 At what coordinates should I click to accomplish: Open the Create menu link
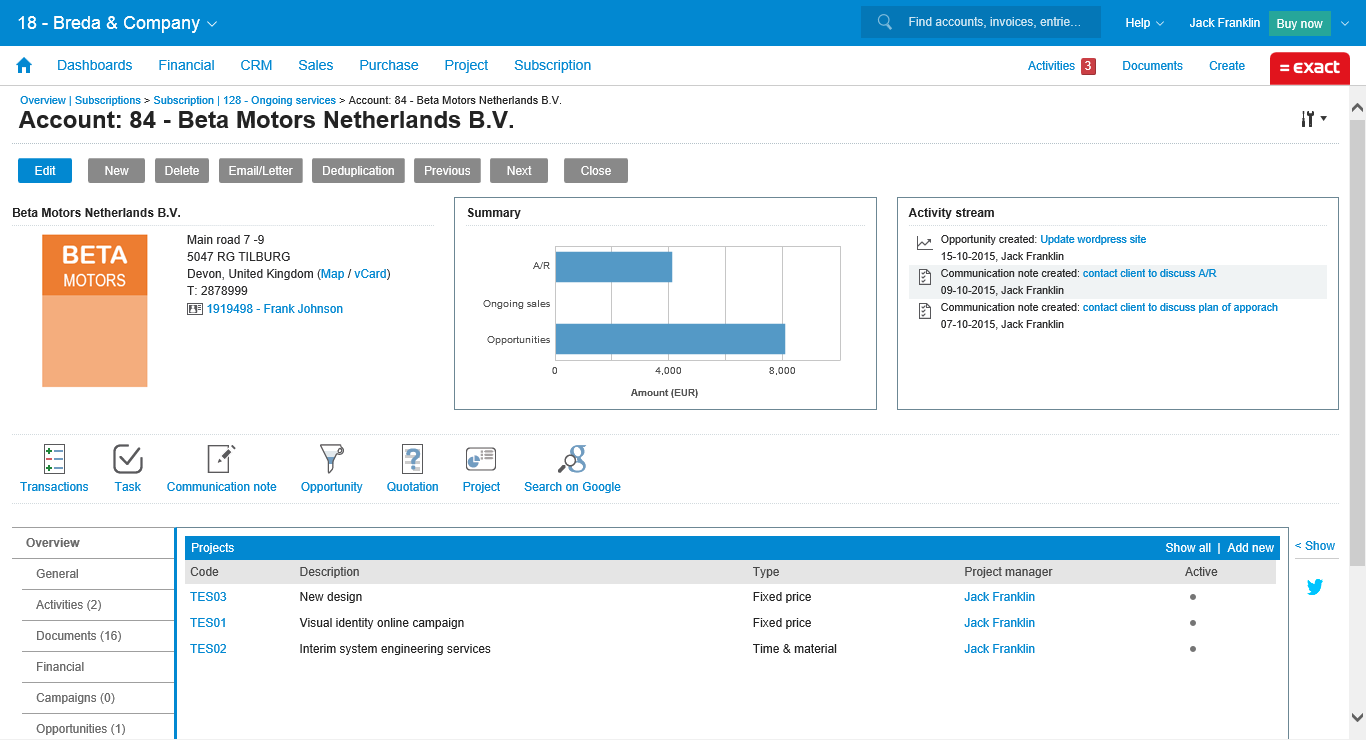click(1227, 66)
